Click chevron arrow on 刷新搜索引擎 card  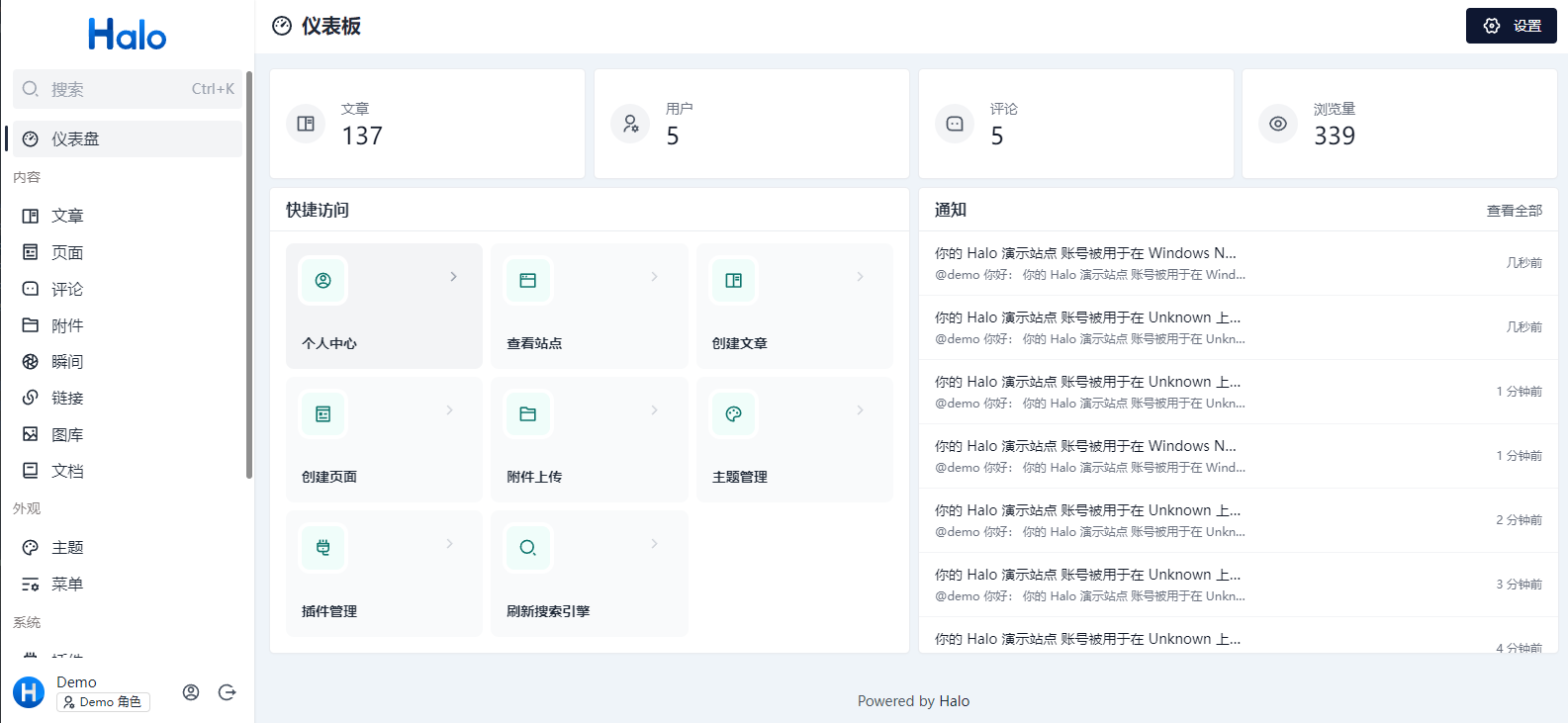tap(654, 544)
